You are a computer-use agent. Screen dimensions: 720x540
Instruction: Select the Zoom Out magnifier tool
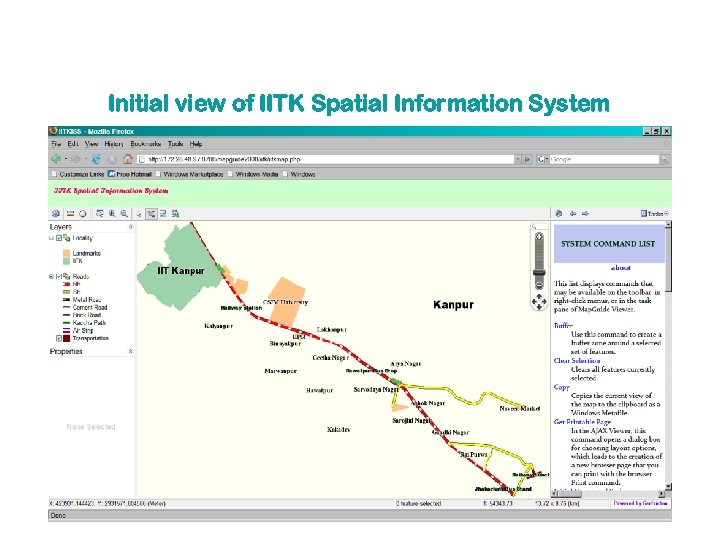tap(124, 214)
